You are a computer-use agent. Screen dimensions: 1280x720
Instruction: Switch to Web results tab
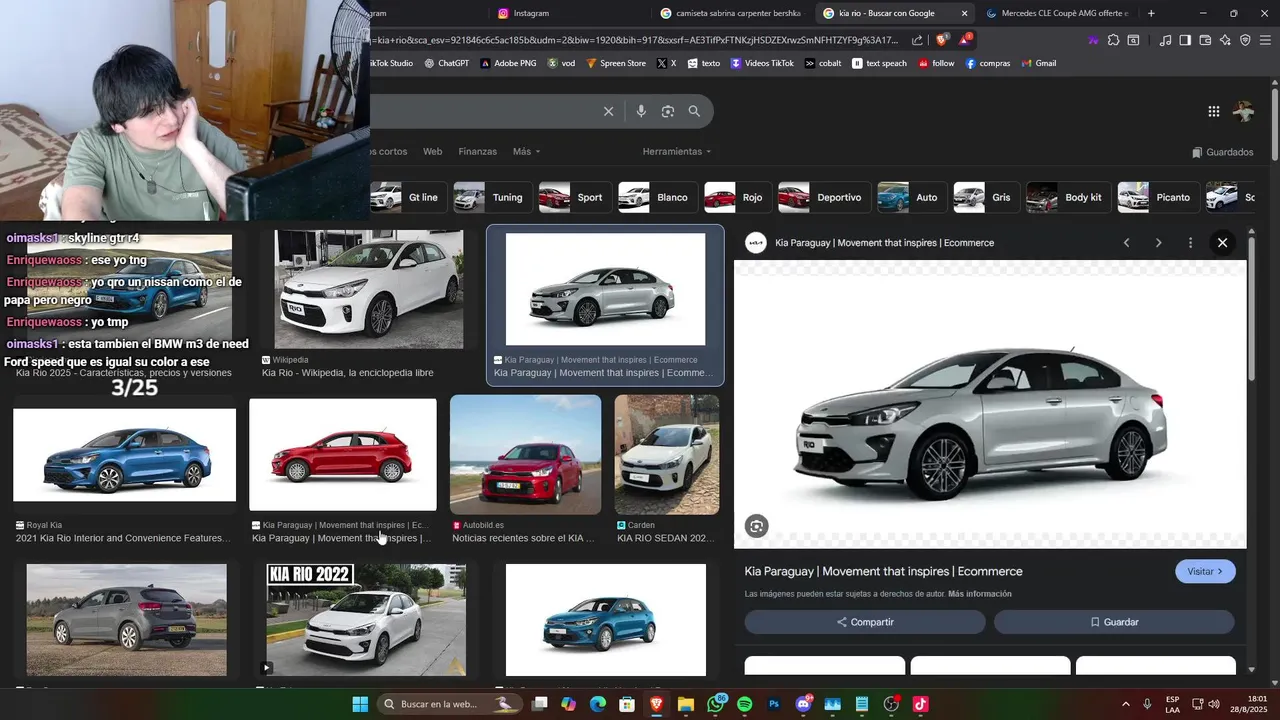pyautogui.click(x=432, y=152)
